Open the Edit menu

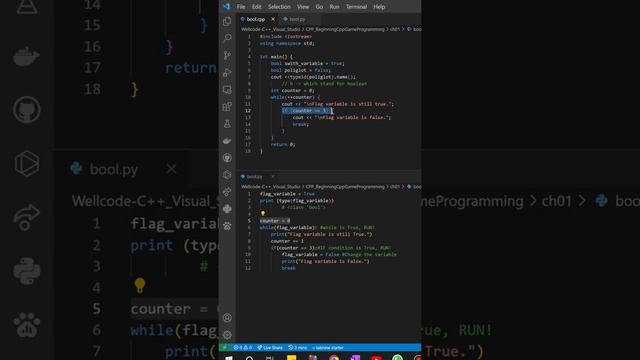(256, 7)
